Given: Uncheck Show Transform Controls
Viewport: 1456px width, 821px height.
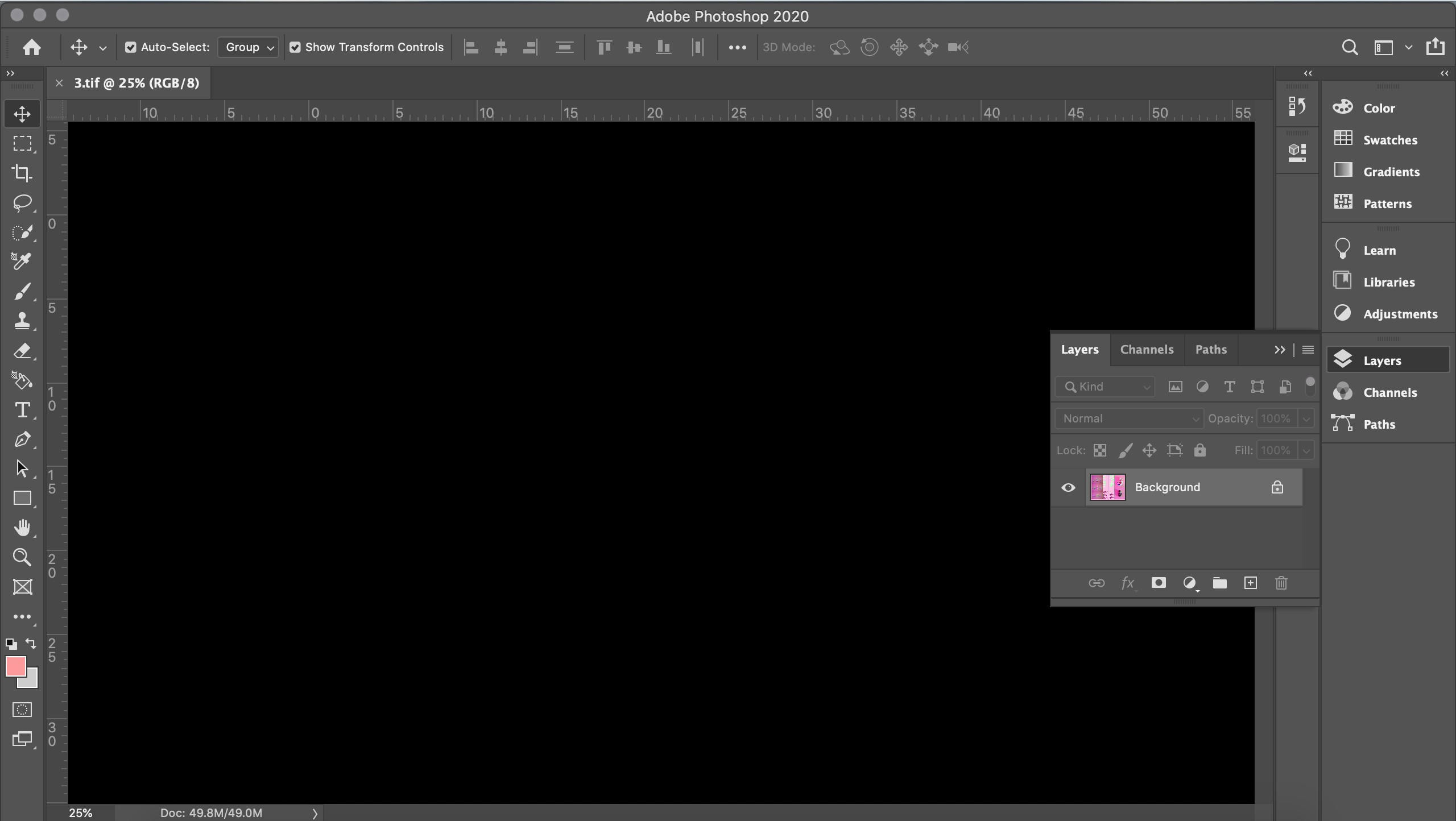Looking at the screenshot, I should tap(294, 47).
